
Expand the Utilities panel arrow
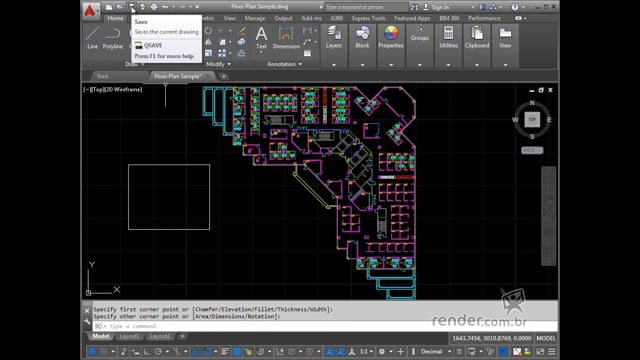448,65
